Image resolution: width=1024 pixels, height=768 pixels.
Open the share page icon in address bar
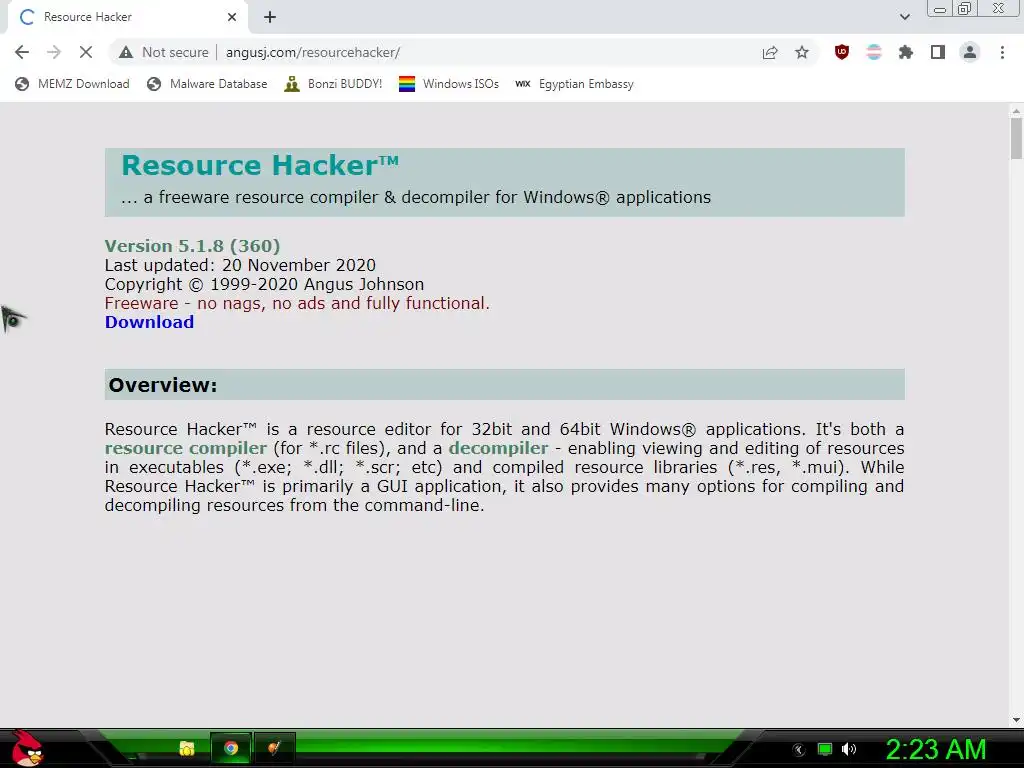point(770,52)
